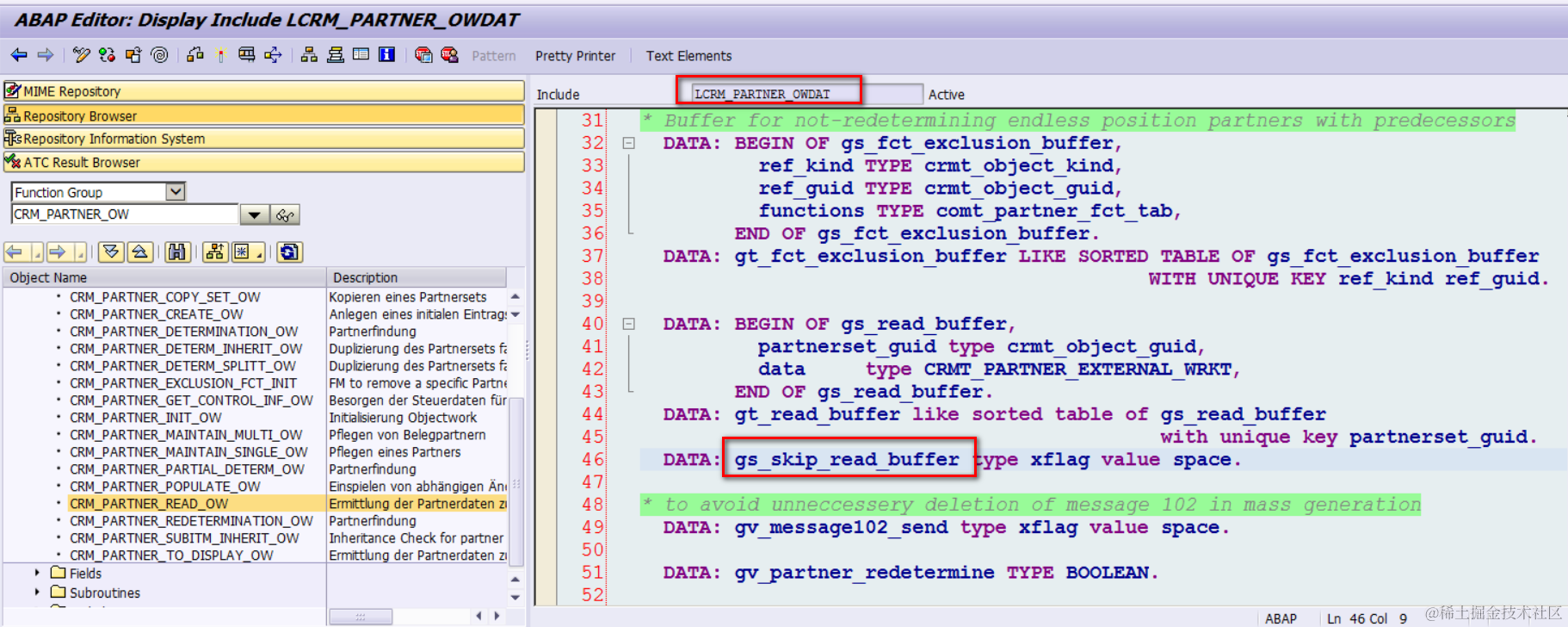Open dropdown on left history arrow button
1568x627 pixels.
37,251
